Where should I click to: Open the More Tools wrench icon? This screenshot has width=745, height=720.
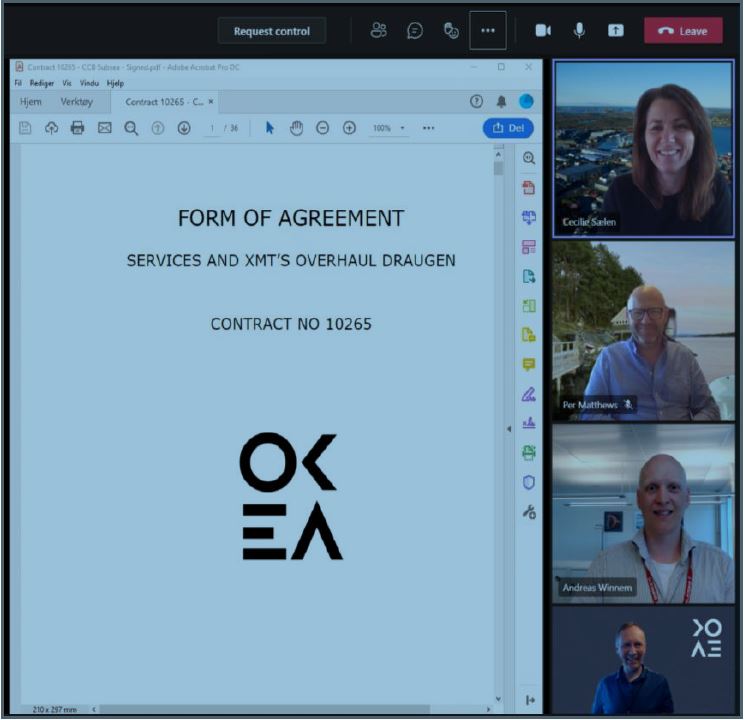click(x=528, y=512)
